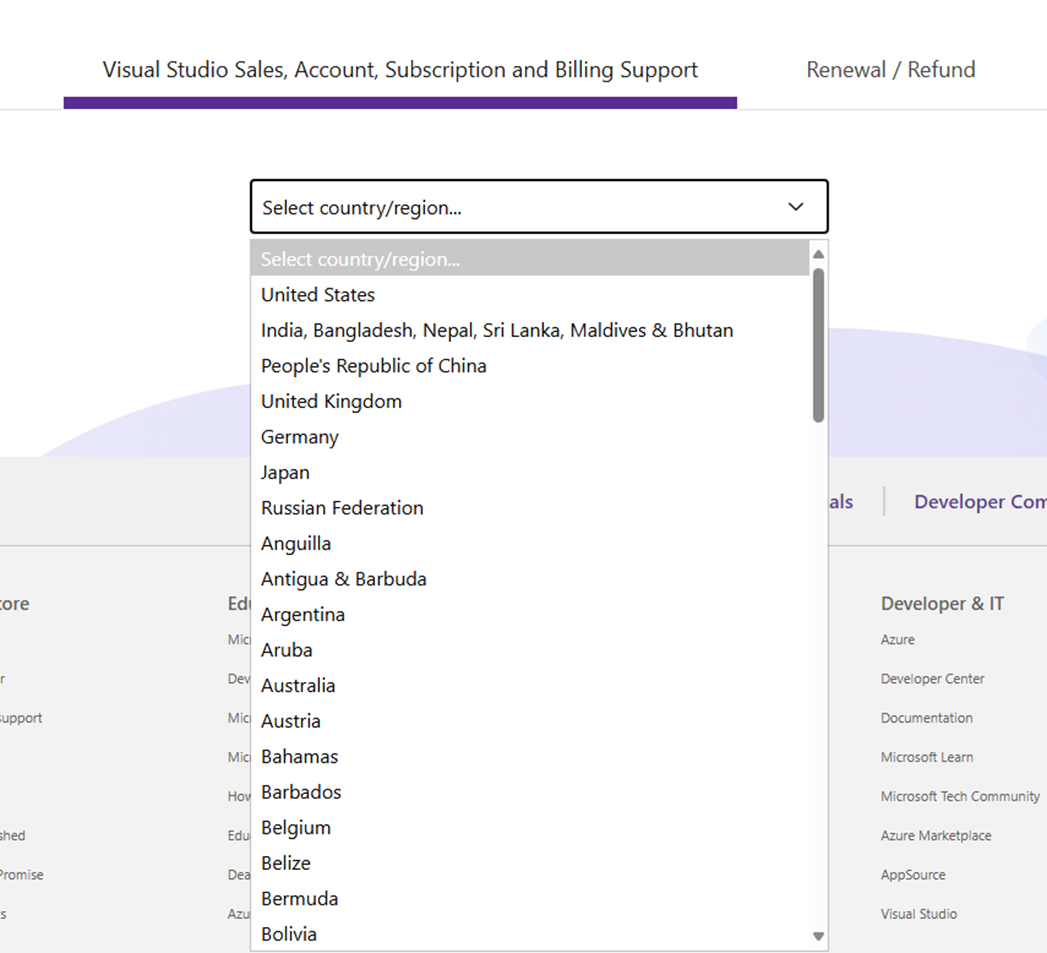Open Visual Studio Sales, Account, Subscription tab
Viewport: 1047px width, 953px height.
pos(400,69)
